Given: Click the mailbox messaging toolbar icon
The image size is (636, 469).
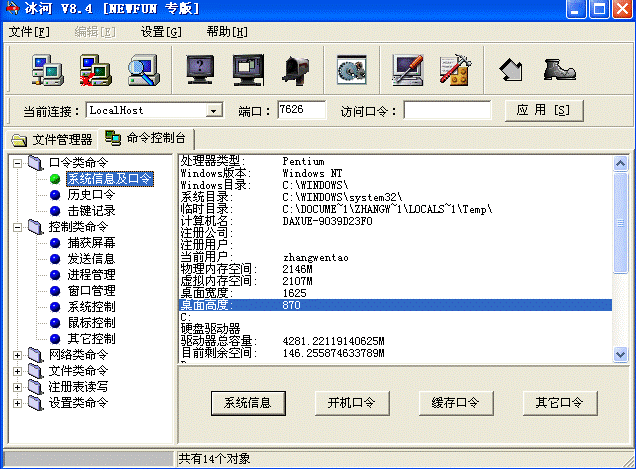Looking at the screenshot, I should tap(297, 70).
